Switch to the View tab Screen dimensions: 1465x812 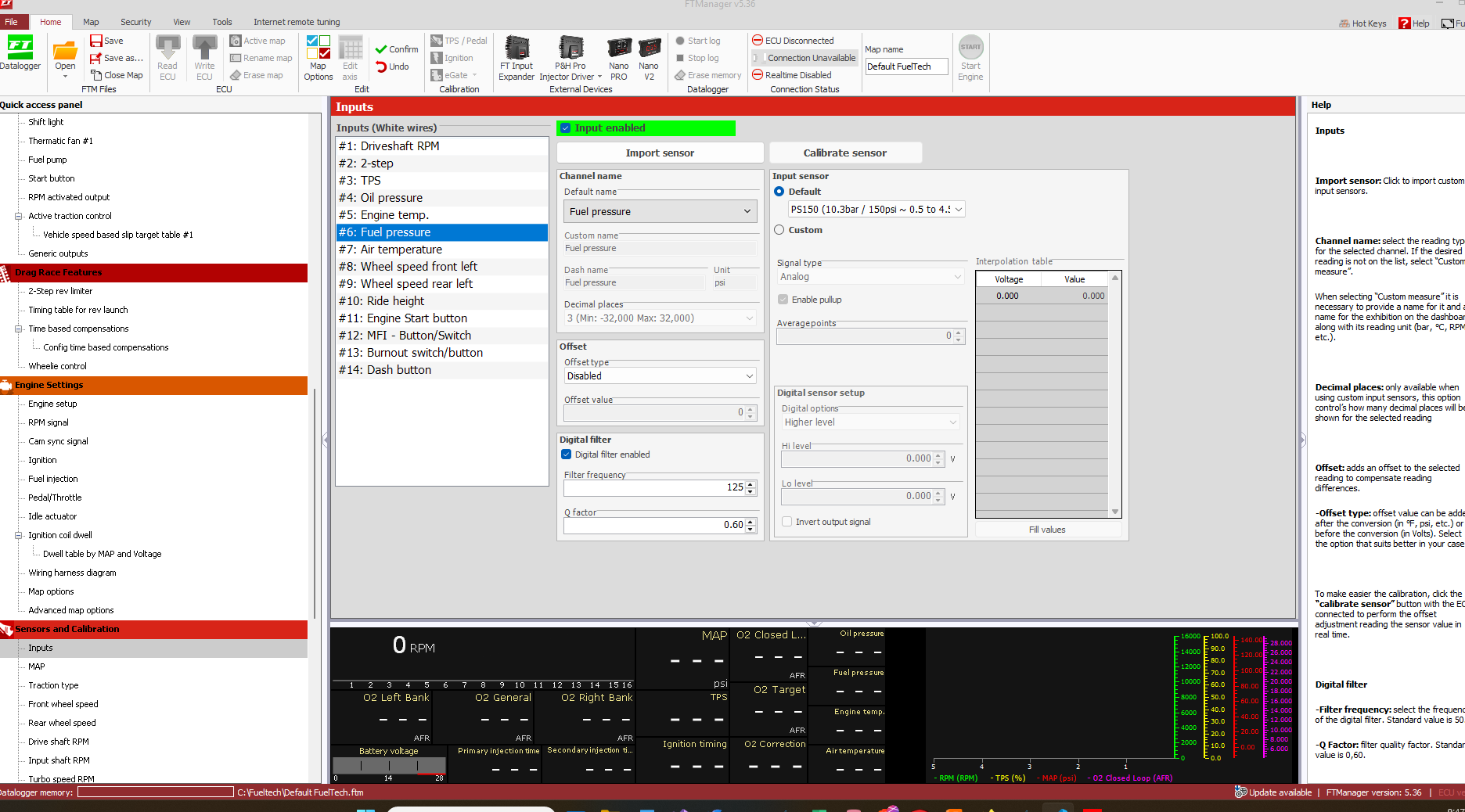click(x=182, y=22)
